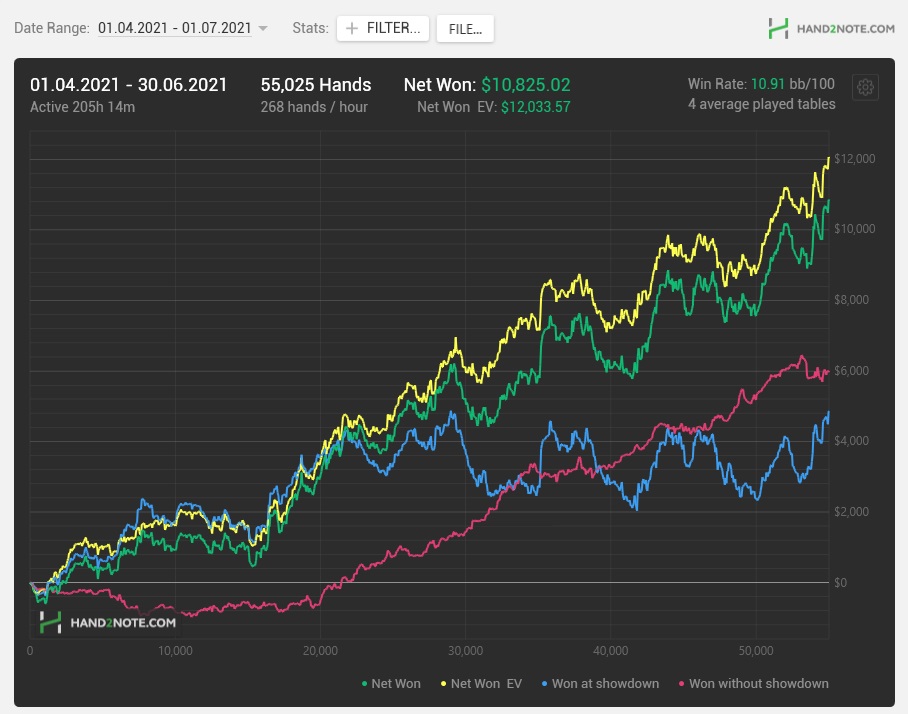Click the Win Rate 10.91 bb/100 text
Screen dimensions: 908x714
[761, 84]
